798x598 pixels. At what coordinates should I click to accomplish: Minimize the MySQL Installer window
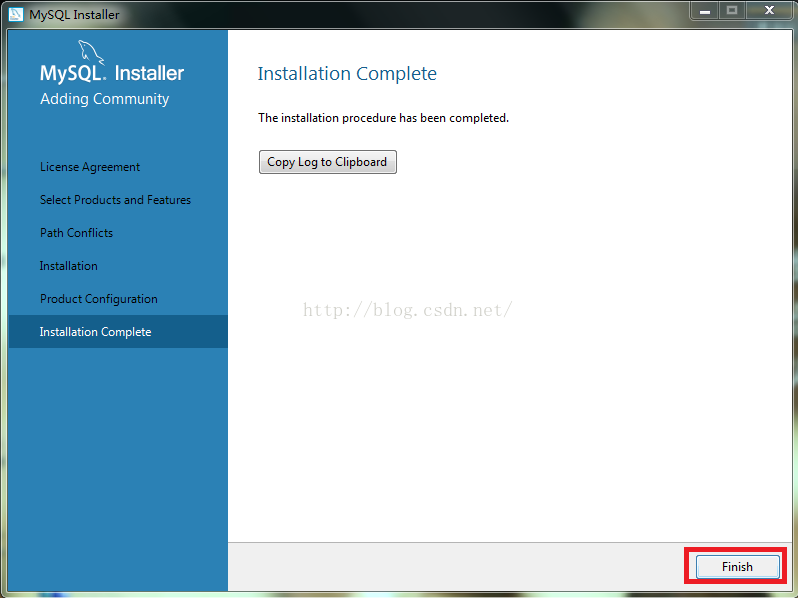tap(705, 10)
